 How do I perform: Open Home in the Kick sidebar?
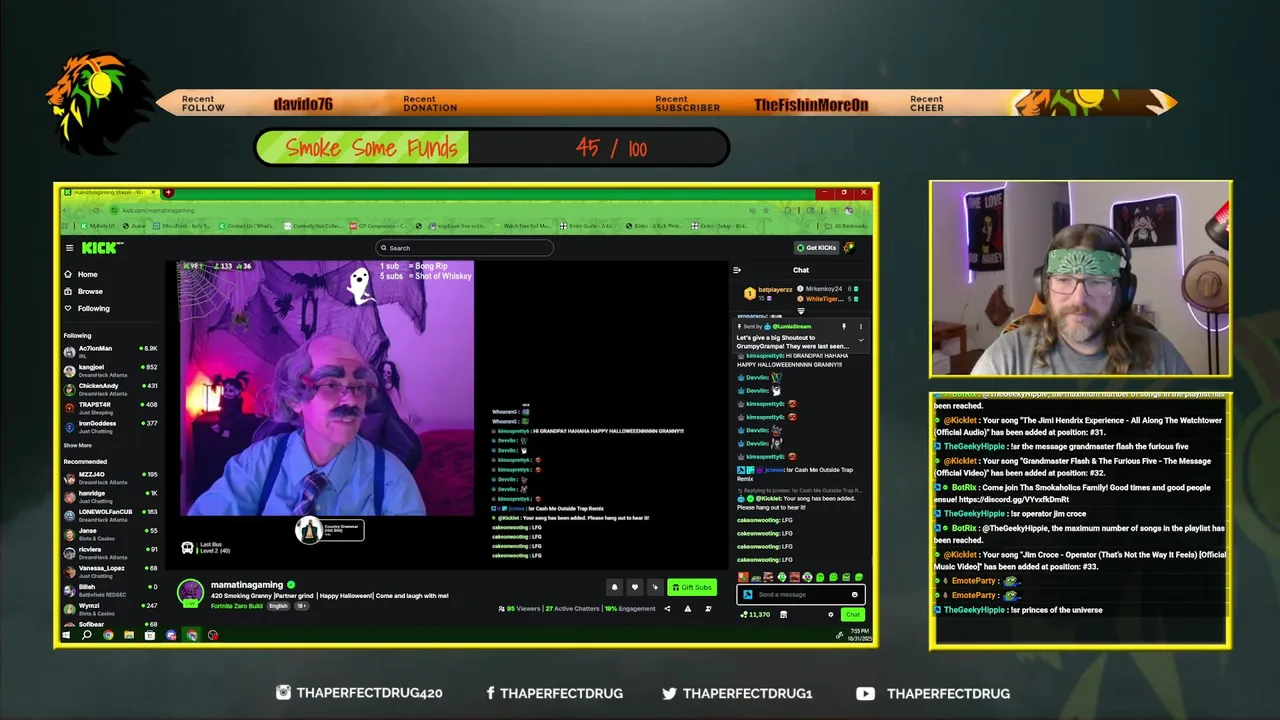(x=82, y=274)
